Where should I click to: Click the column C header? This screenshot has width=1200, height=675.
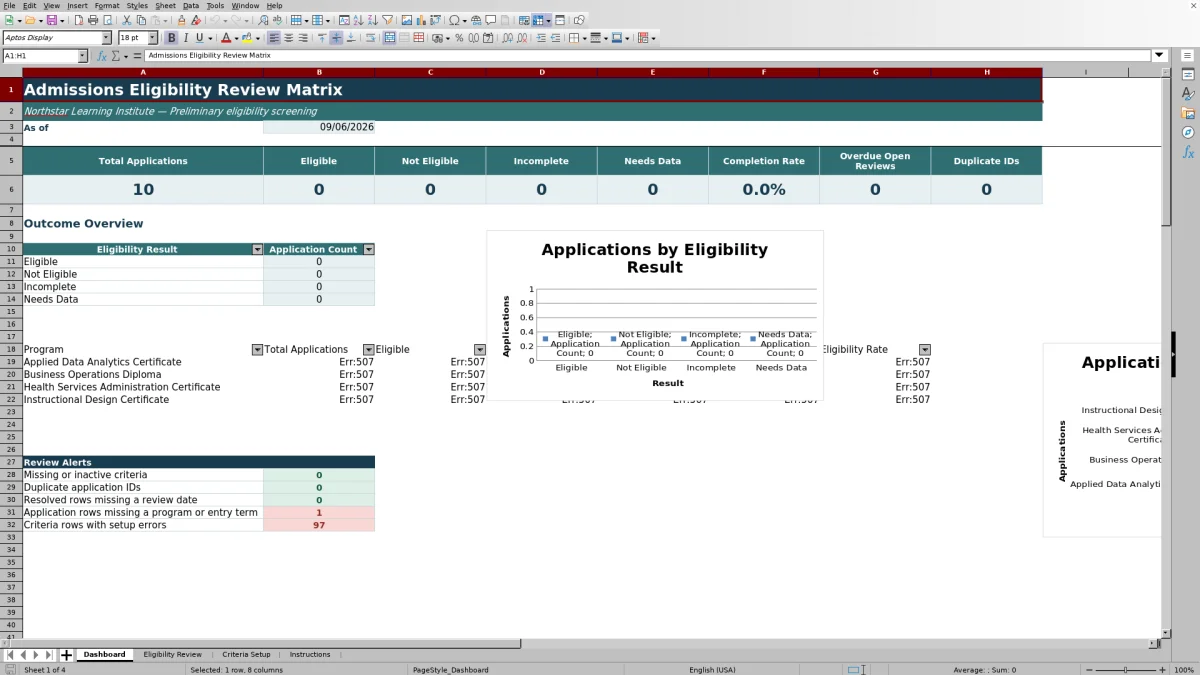point(430,72)
